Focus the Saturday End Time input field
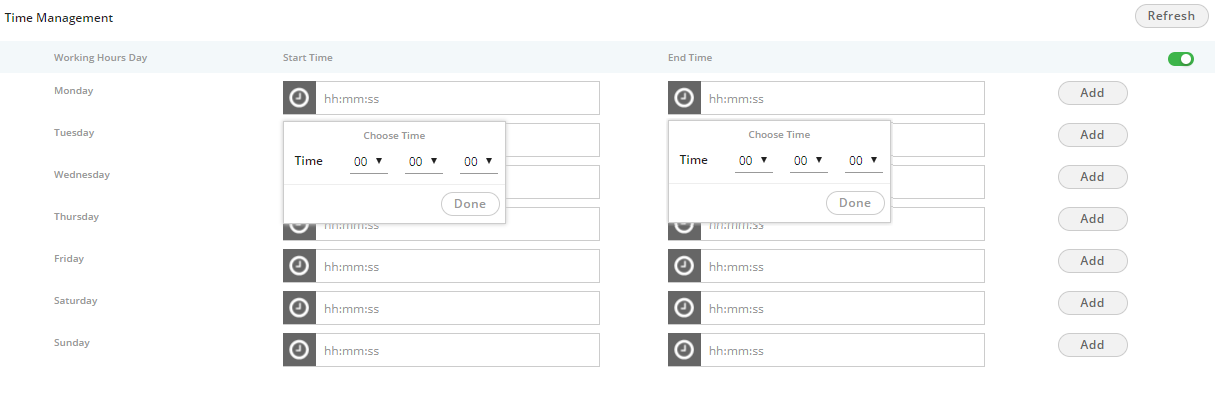Screen dimensions: 1215x396 [842, 308]
